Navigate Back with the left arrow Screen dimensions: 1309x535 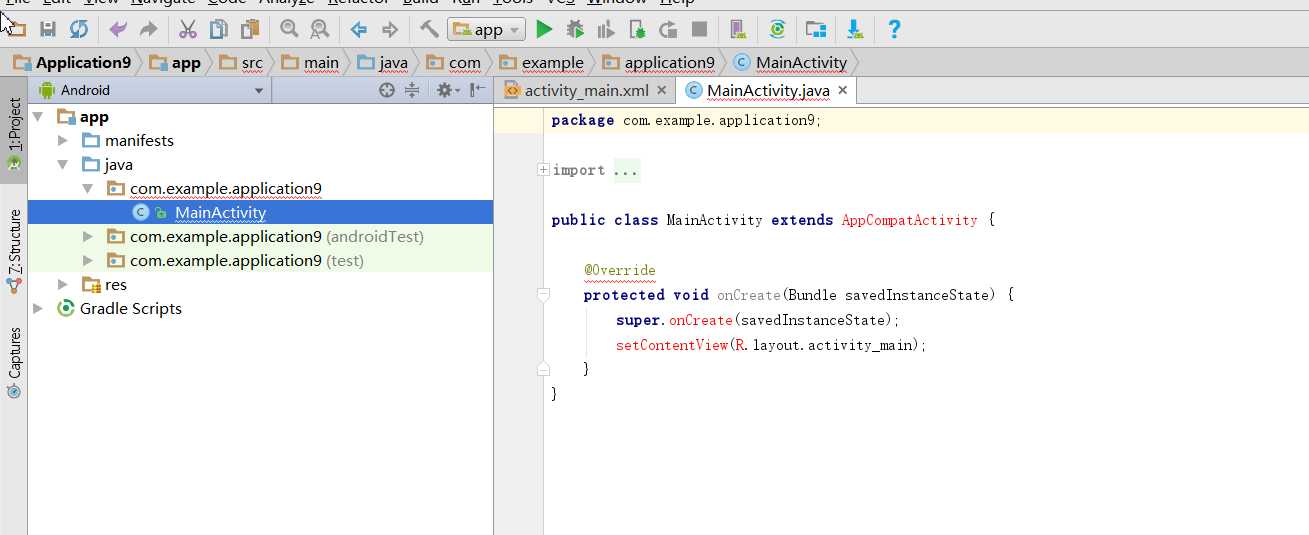[x=358, y=29]
